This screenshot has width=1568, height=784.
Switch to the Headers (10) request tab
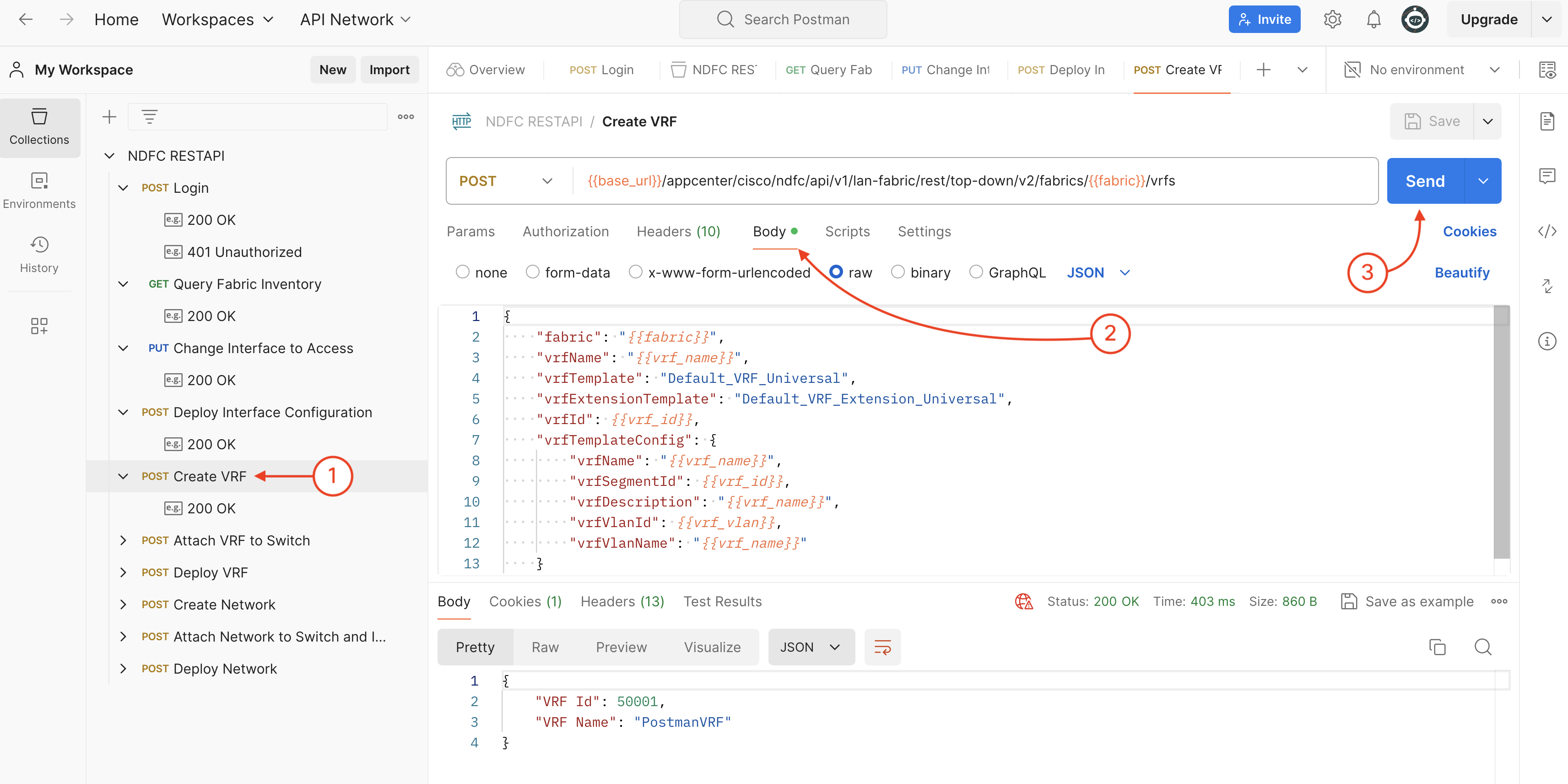678,231
